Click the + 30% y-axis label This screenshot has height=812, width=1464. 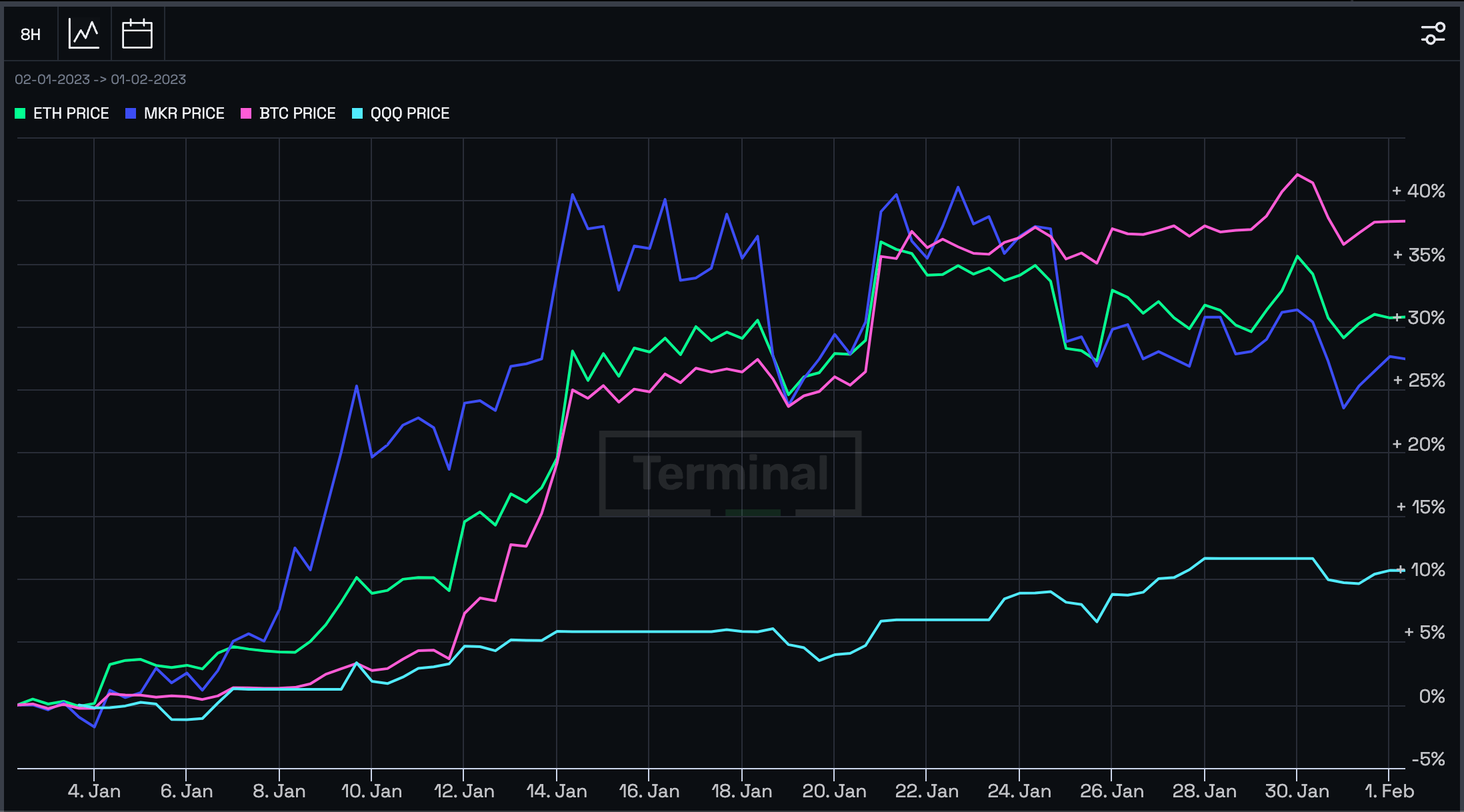click(x=1420, y=318)
